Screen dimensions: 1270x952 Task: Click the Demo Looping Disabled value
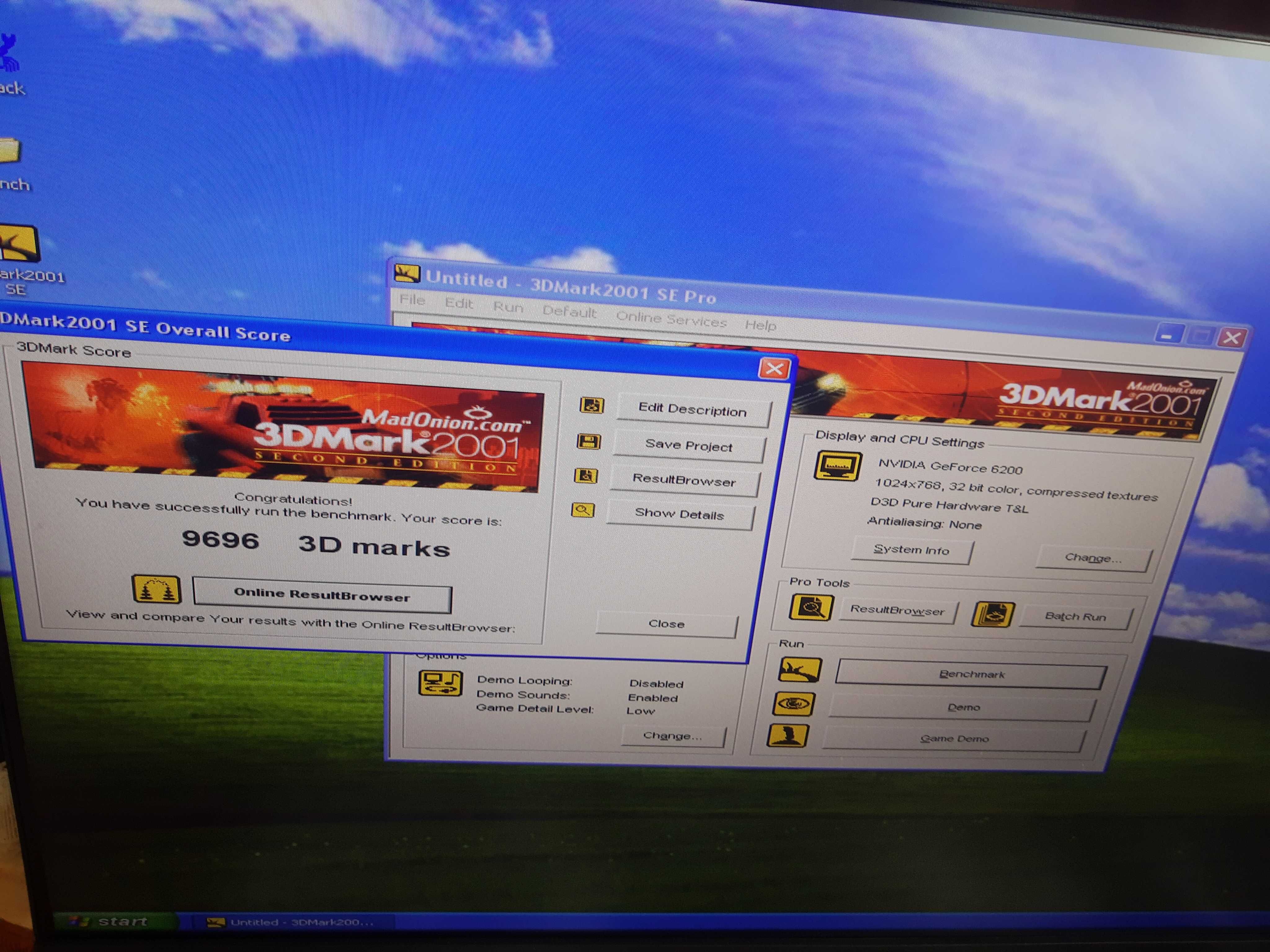tap(656, 684)
